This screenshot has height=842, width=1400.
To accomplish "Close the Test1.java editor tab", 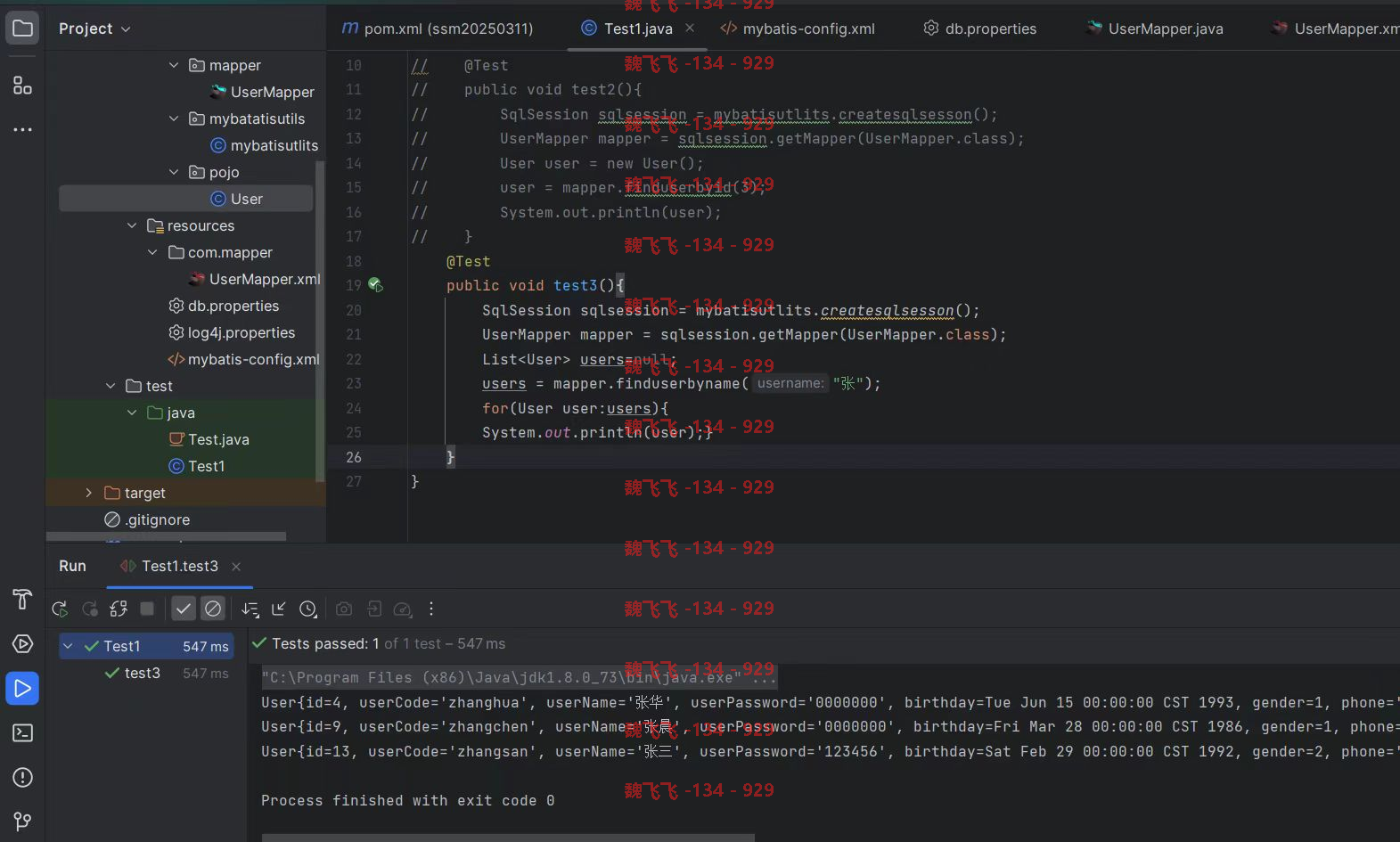I will (x=690, y=29).
